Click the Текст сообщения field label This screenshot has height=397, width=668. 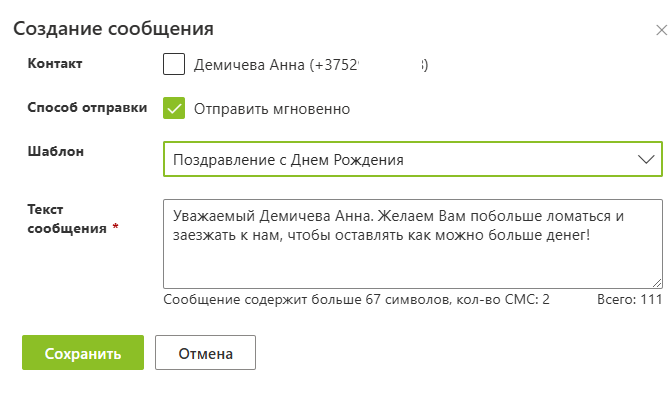tap(67, 219)
